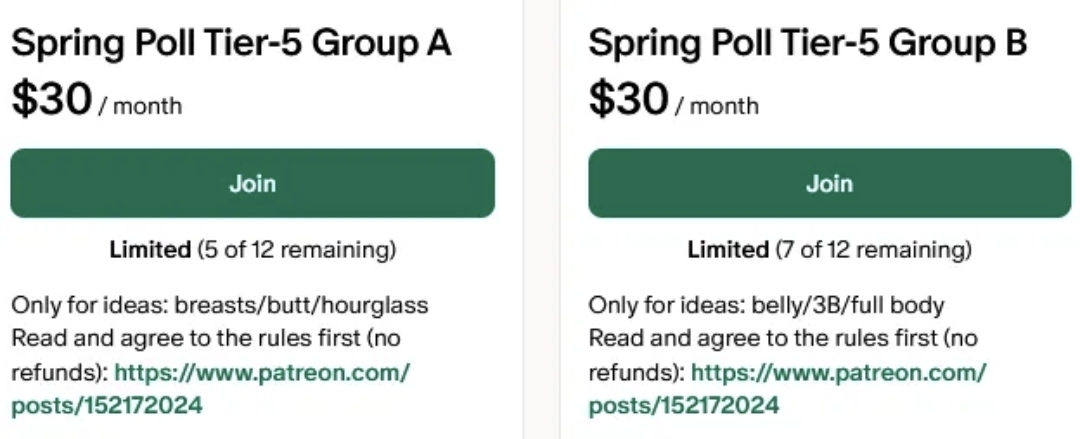Click the bold 'Limited' label under Group A
The image size is (1080, 439).
[x=150, y=249]
